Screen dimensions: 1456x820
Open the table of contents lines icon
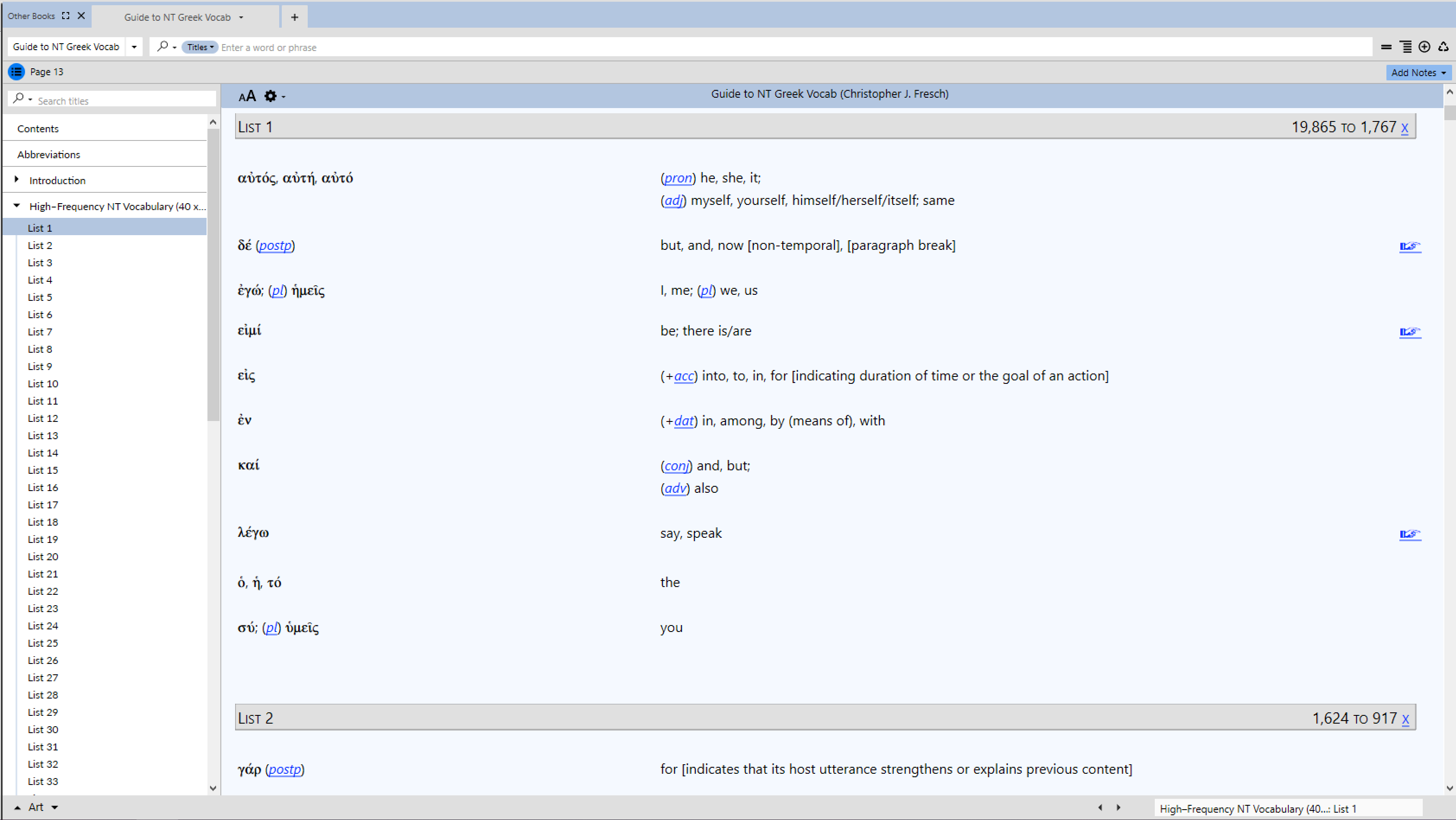(1406, 47)
